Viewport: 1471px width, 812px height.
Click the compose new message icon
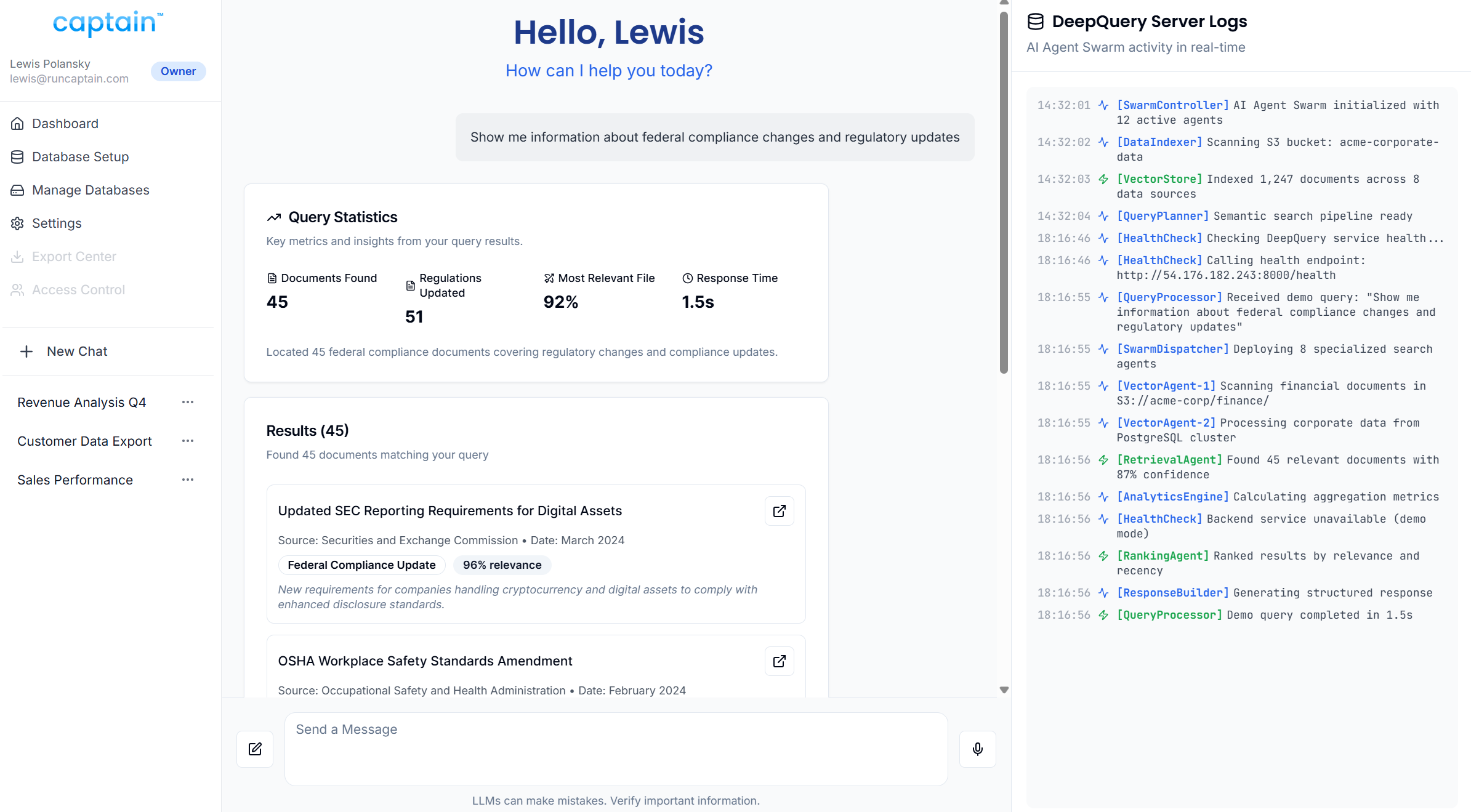pos(255,749)
